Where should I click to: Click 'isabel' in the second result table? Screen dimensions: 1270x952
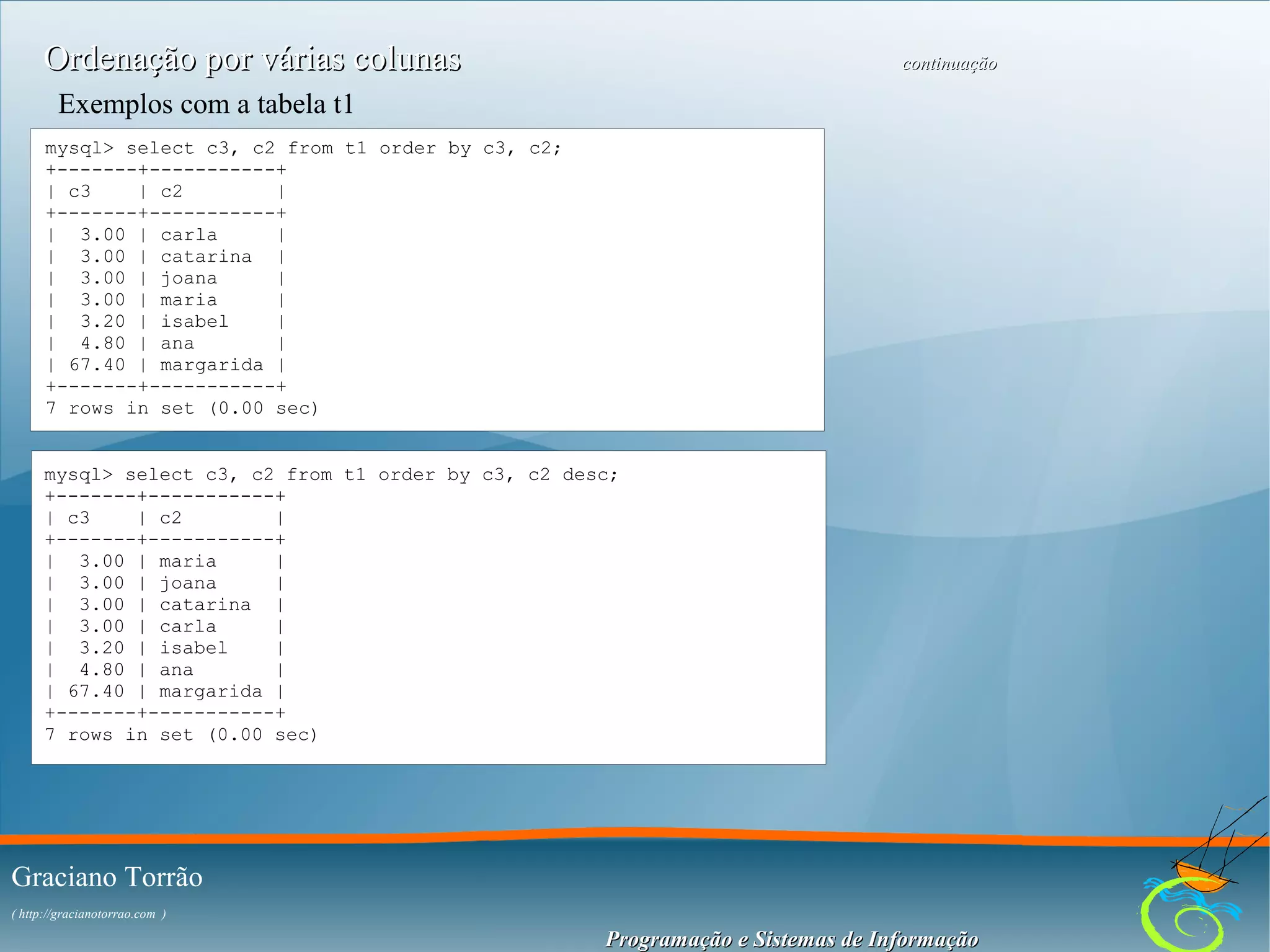pyautogui.click(x=193, y=648)
